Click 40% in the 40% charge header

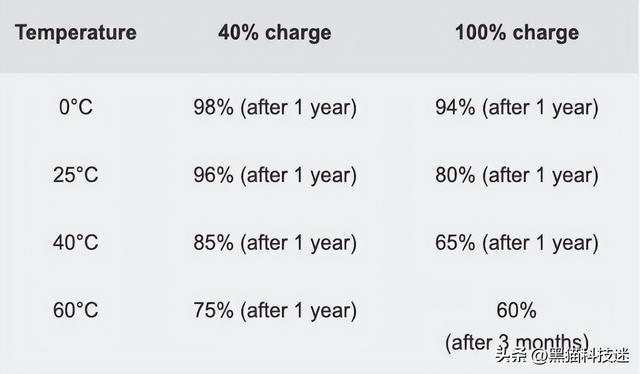[238, 33]
